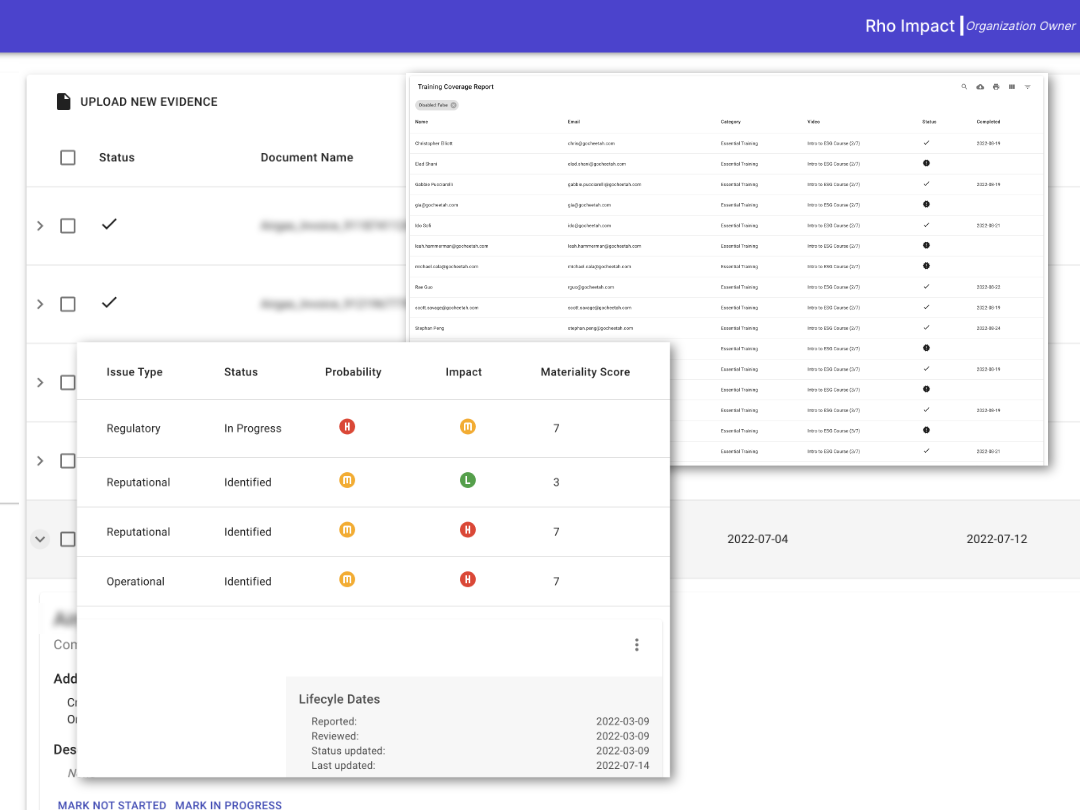The image size is (1080, 810).
Task: Toggle the select-all checkbox beside Status header
Action: [x=68, y=158]
